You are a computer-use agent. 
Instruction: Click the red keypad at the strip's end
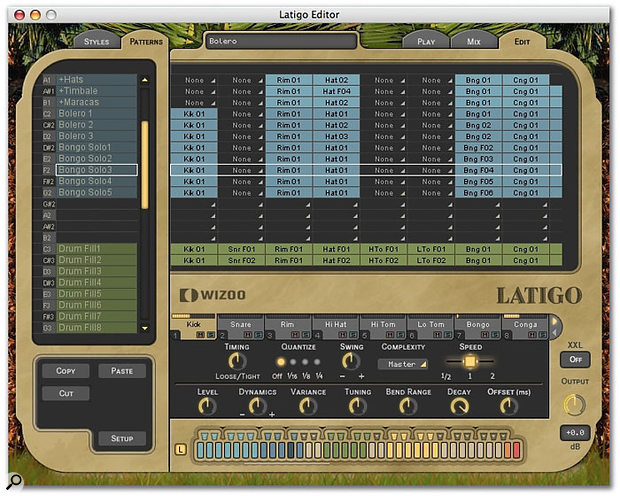(x=517, y=451)
